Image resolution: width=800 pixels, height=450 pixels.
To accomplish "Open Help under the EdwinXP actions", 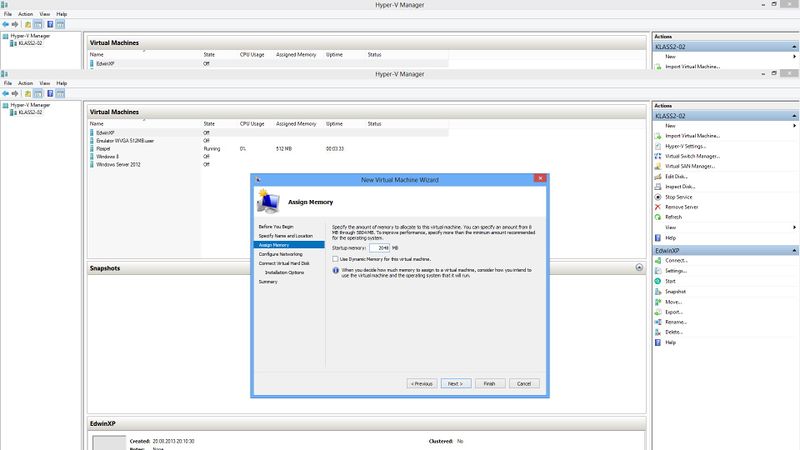I will [670, 342].
